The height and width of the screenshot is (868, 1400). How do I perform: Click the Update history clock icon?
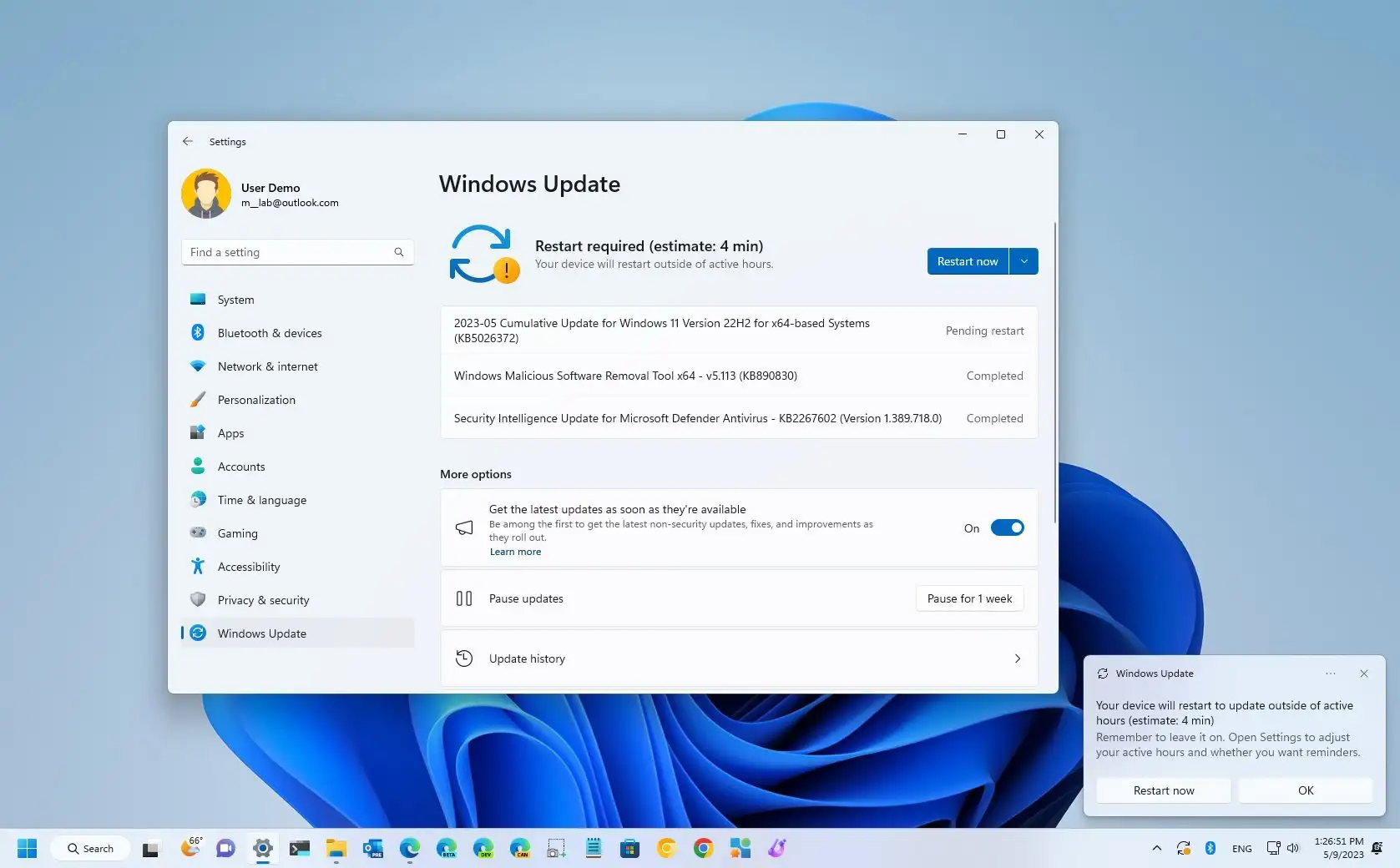pyautogui.click(x=464, y=659)
